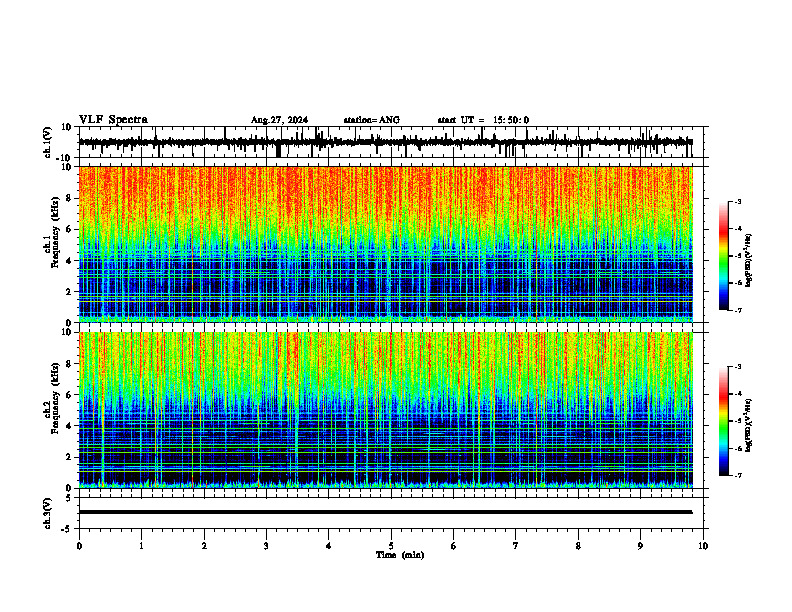Click the ch.2 spectrogram color bar
The height and width of the screenshot is (612, 792).
(x=723, y=421)
